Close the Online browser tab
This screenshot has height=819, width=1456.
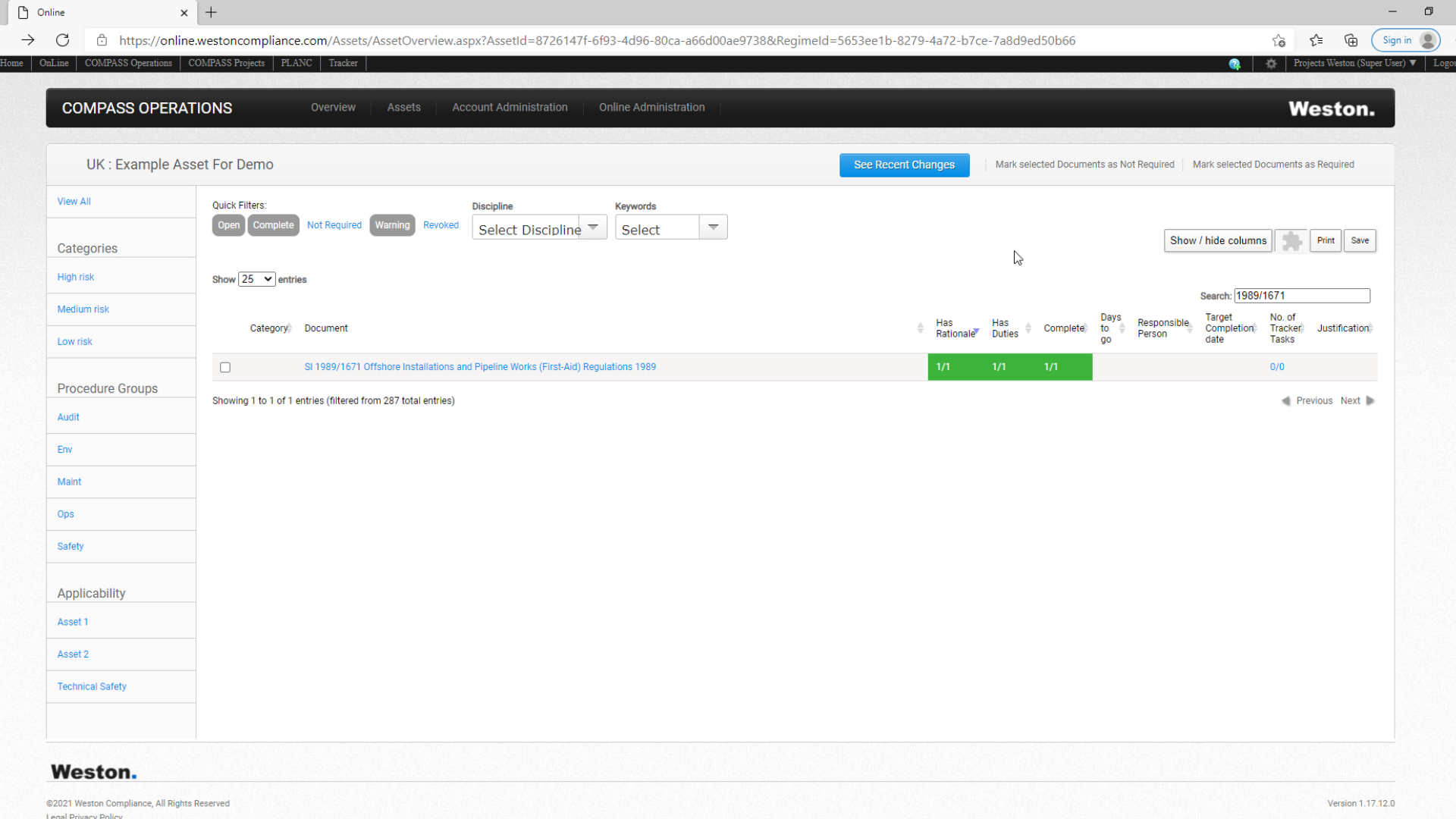[x=184, y=13]
